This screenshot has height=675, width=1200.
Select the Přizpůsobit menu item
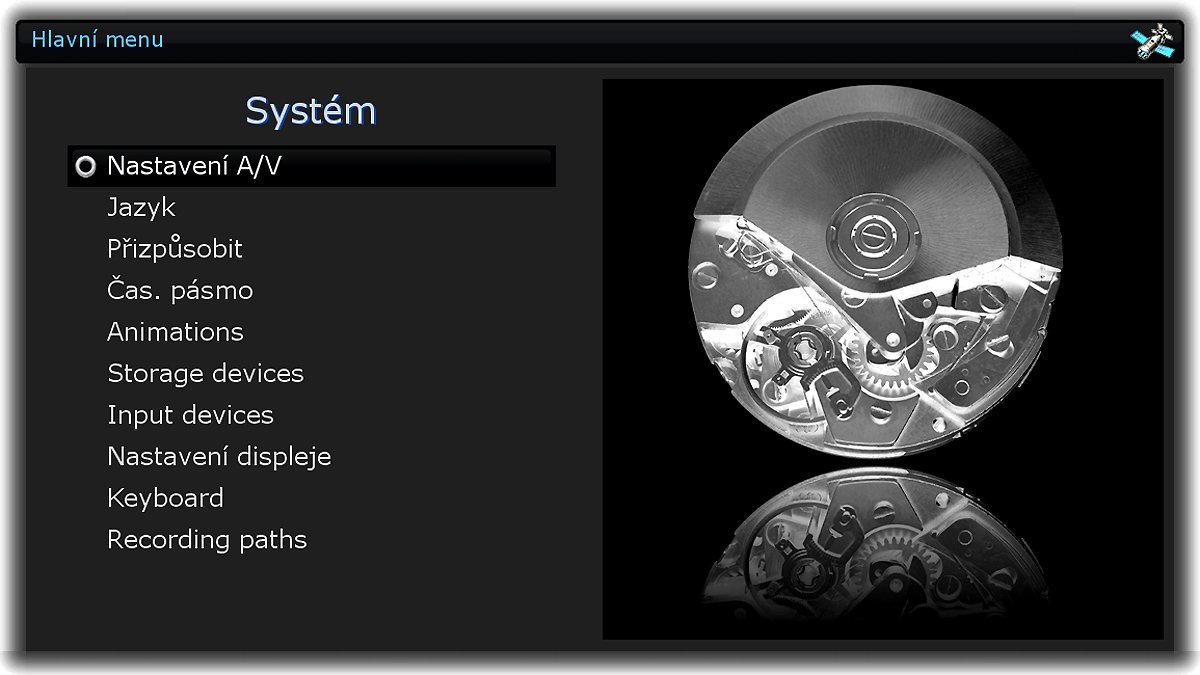(175, 249)
